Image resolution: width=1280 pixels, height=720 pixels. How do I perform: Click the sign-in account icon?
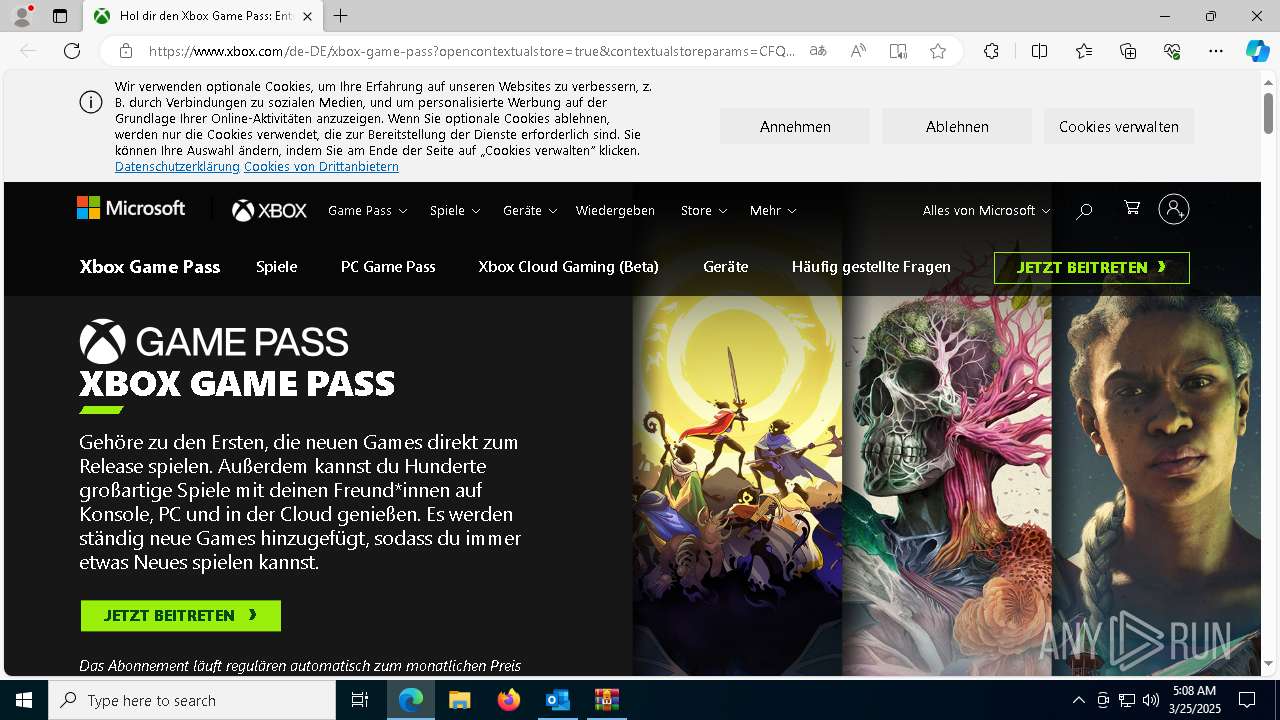pyautogui.click(x=1174, y=209)
